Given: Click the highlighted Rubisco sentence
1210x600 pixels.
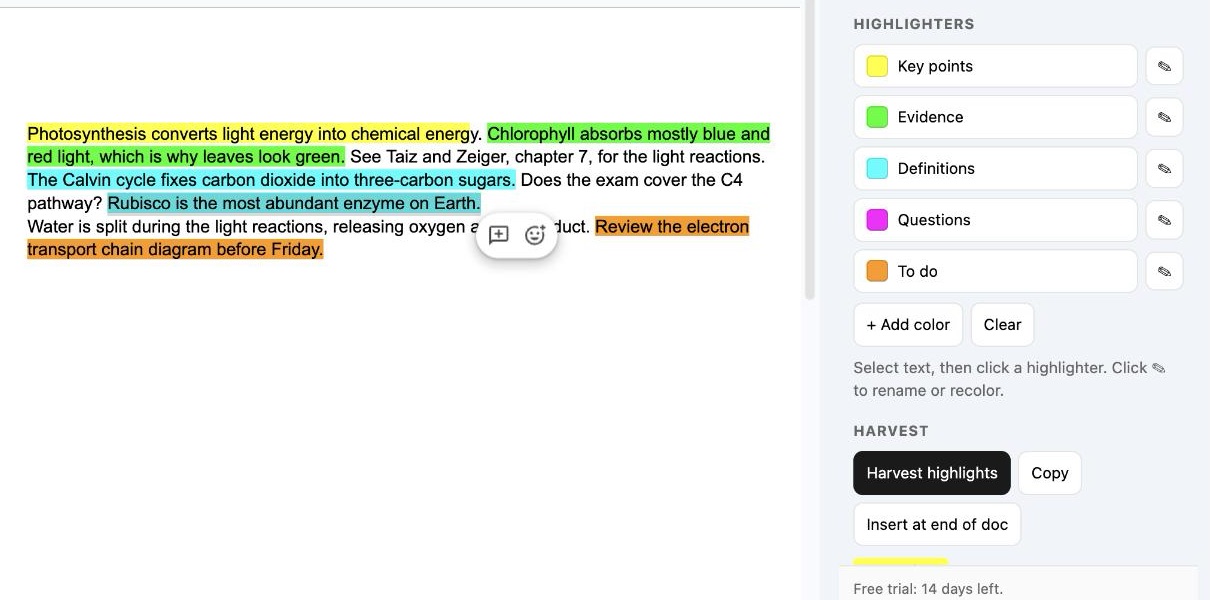Looking at the screenshot, I should click(x=294, y=203).
